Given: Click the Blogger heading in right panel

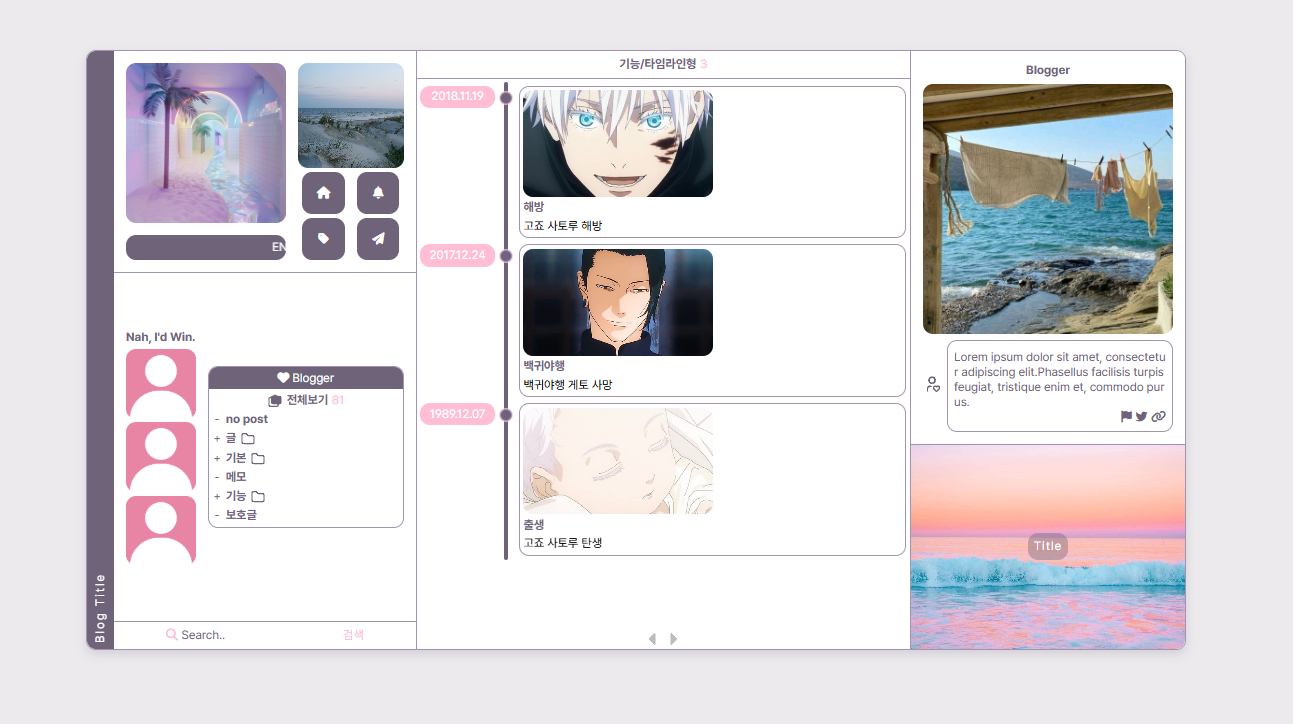Looking at the screenshot, I should point(1048,70).
